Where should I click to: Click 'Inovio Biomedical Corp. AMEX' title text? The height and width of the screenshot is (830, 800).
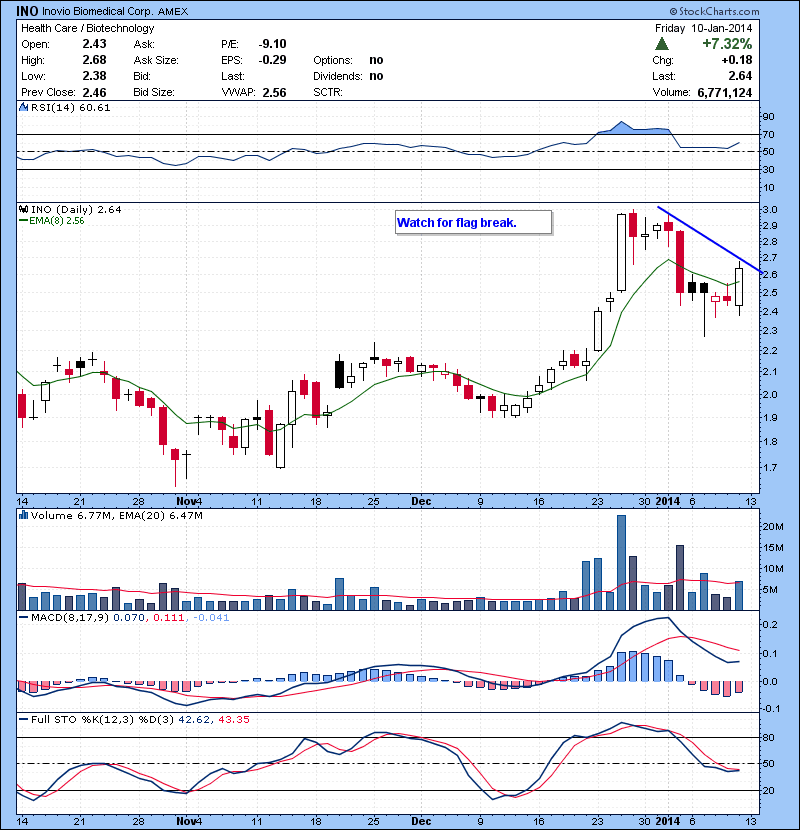coord(115,11)
